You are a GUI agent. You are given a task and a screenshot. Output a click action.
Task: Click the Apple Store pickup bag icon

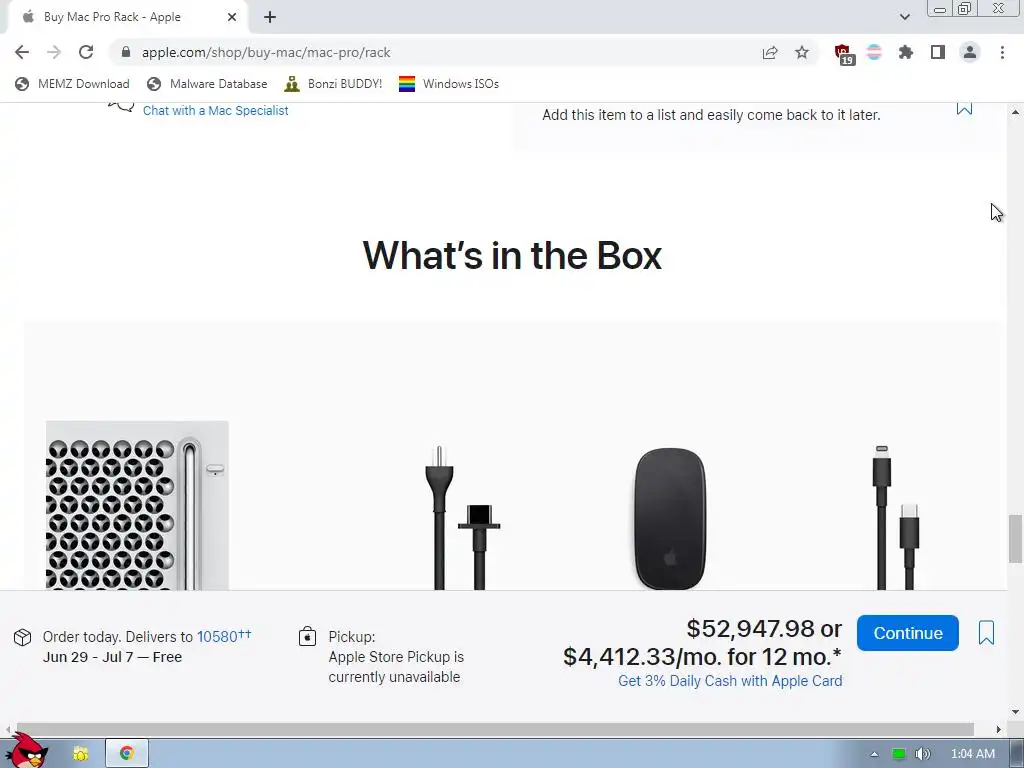click(x=308, y=636)
